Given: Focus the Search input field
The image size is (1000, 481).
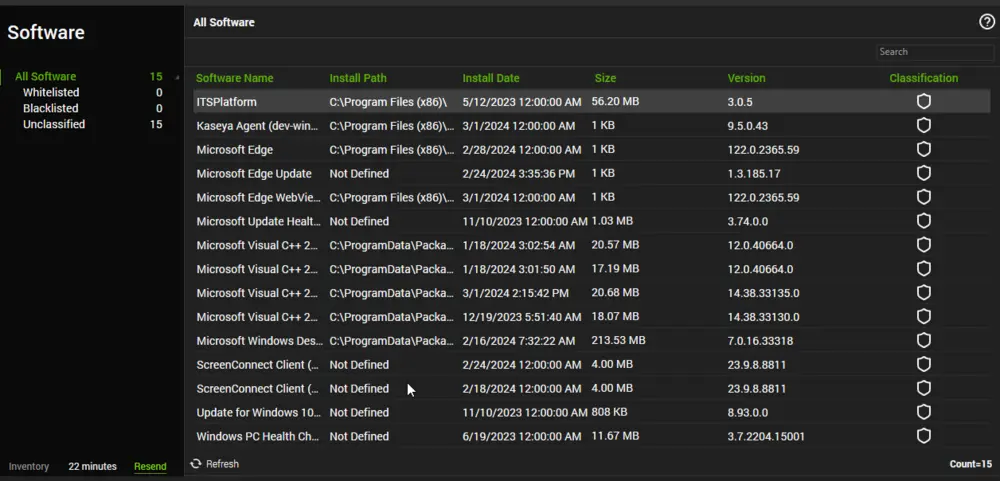Looking at the screenshot, I should pyautogui.click(x=934, y=52).
